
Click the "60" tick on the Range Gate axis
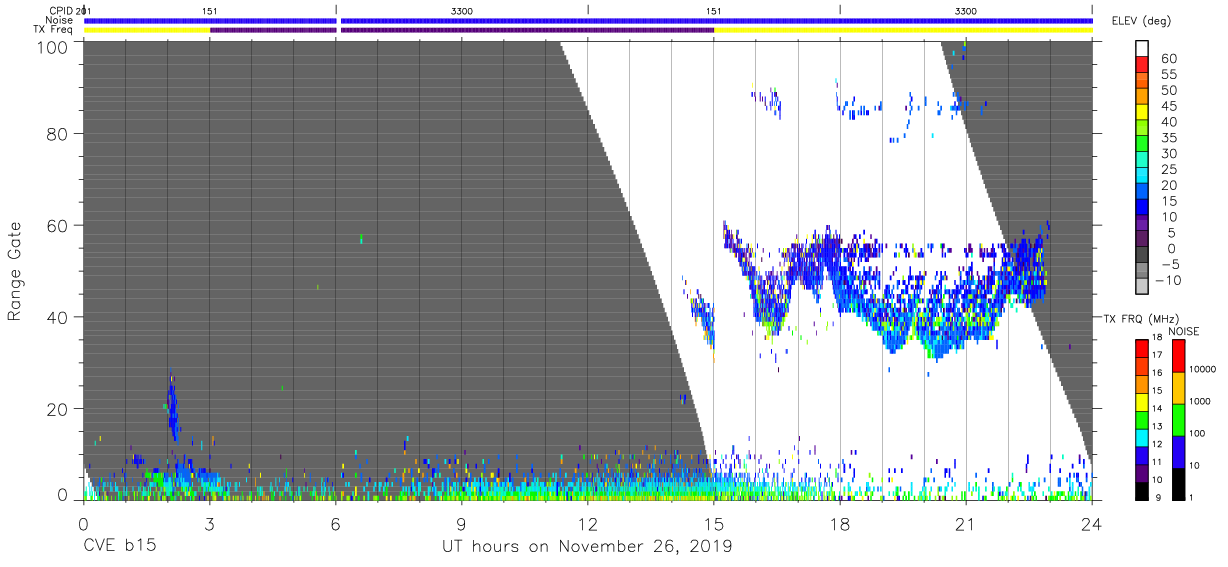pyautogui.click(x=58, y=225)
